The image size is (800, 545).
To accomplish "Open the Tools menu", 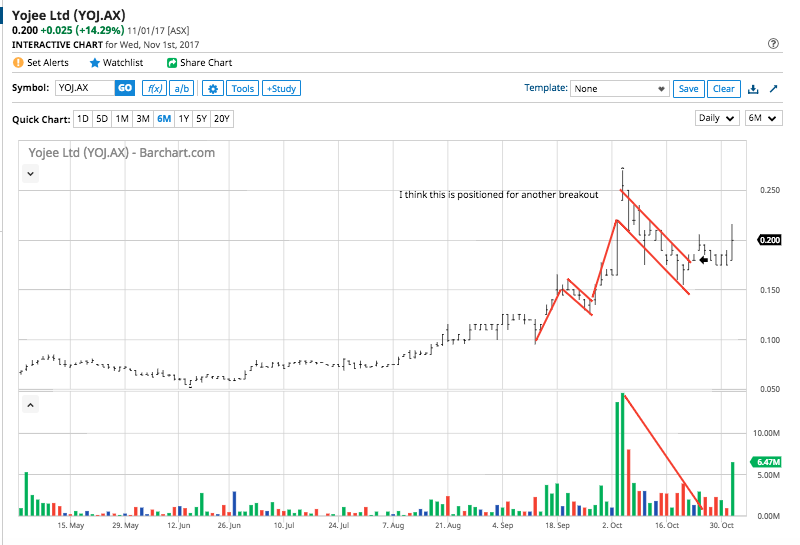I will [242, 88].
